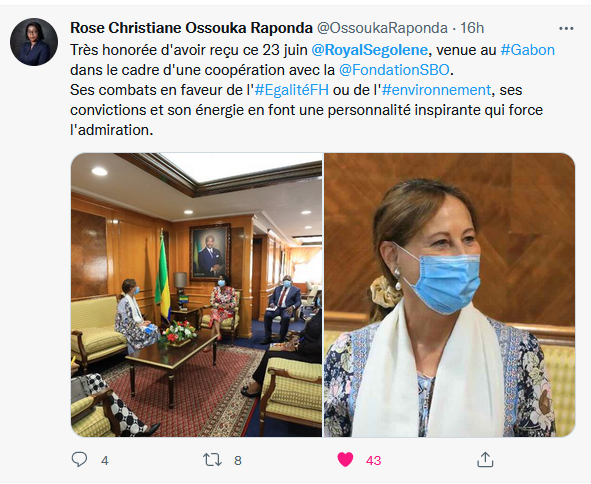Open Rose Christiane Ossouka Raponda's profile name
This screenshot has height=484, width=591.
(x=191, y=28)
